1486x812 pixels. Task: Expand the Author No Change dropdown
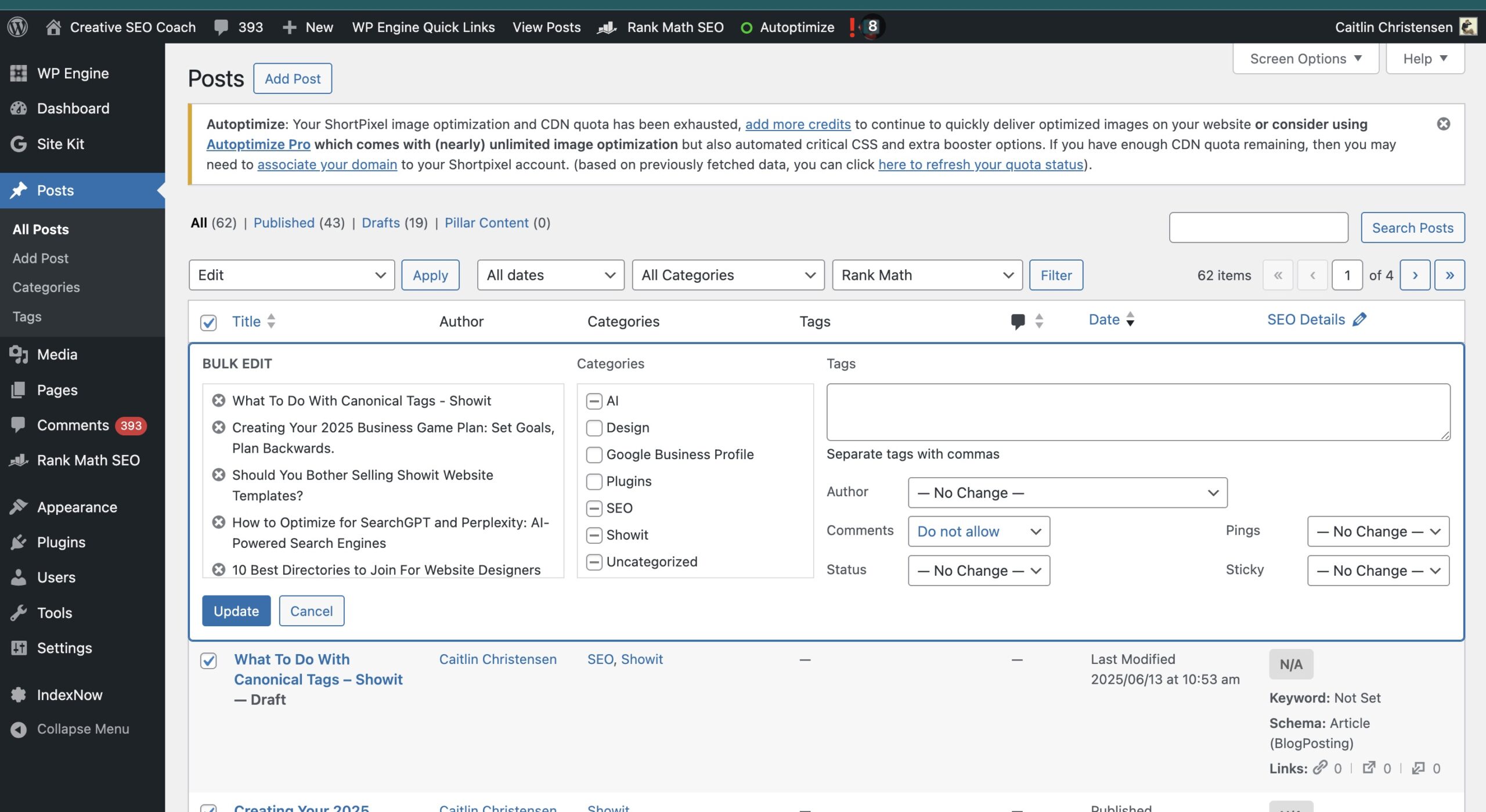click(1067, 493)
